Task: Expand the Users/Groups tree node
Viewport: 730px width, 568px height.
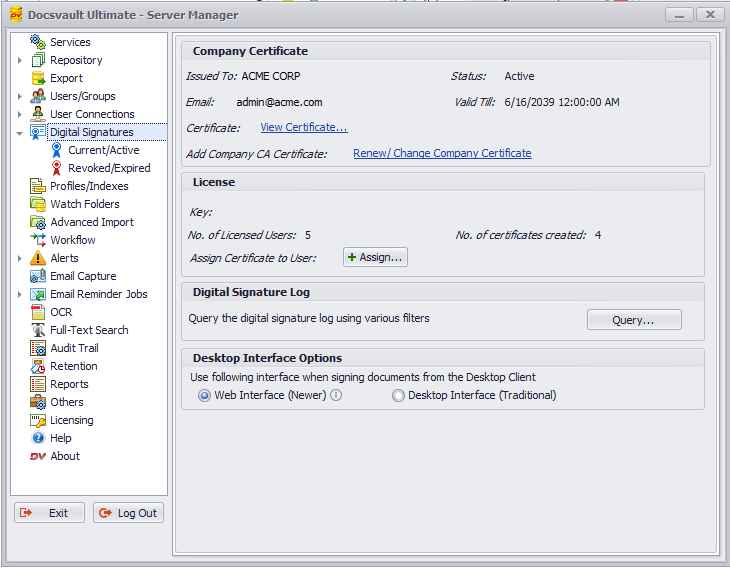Action: 20,96
